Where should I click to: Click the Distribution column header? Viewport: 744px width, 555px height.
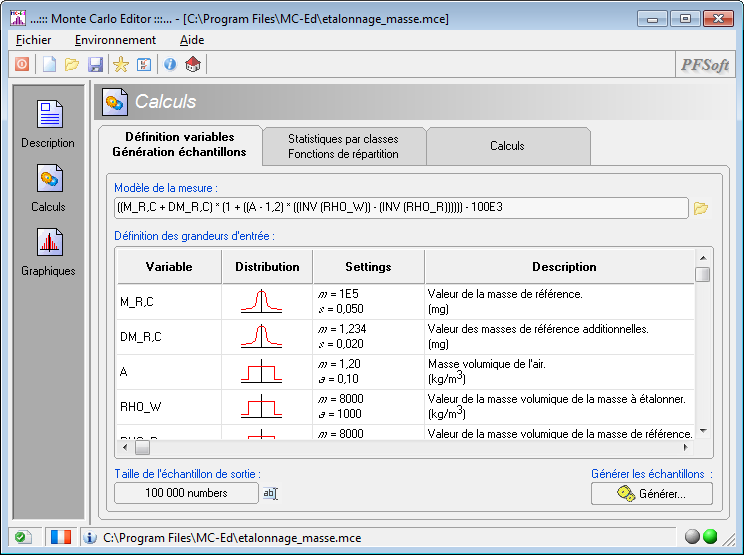[x=268, y=267]
